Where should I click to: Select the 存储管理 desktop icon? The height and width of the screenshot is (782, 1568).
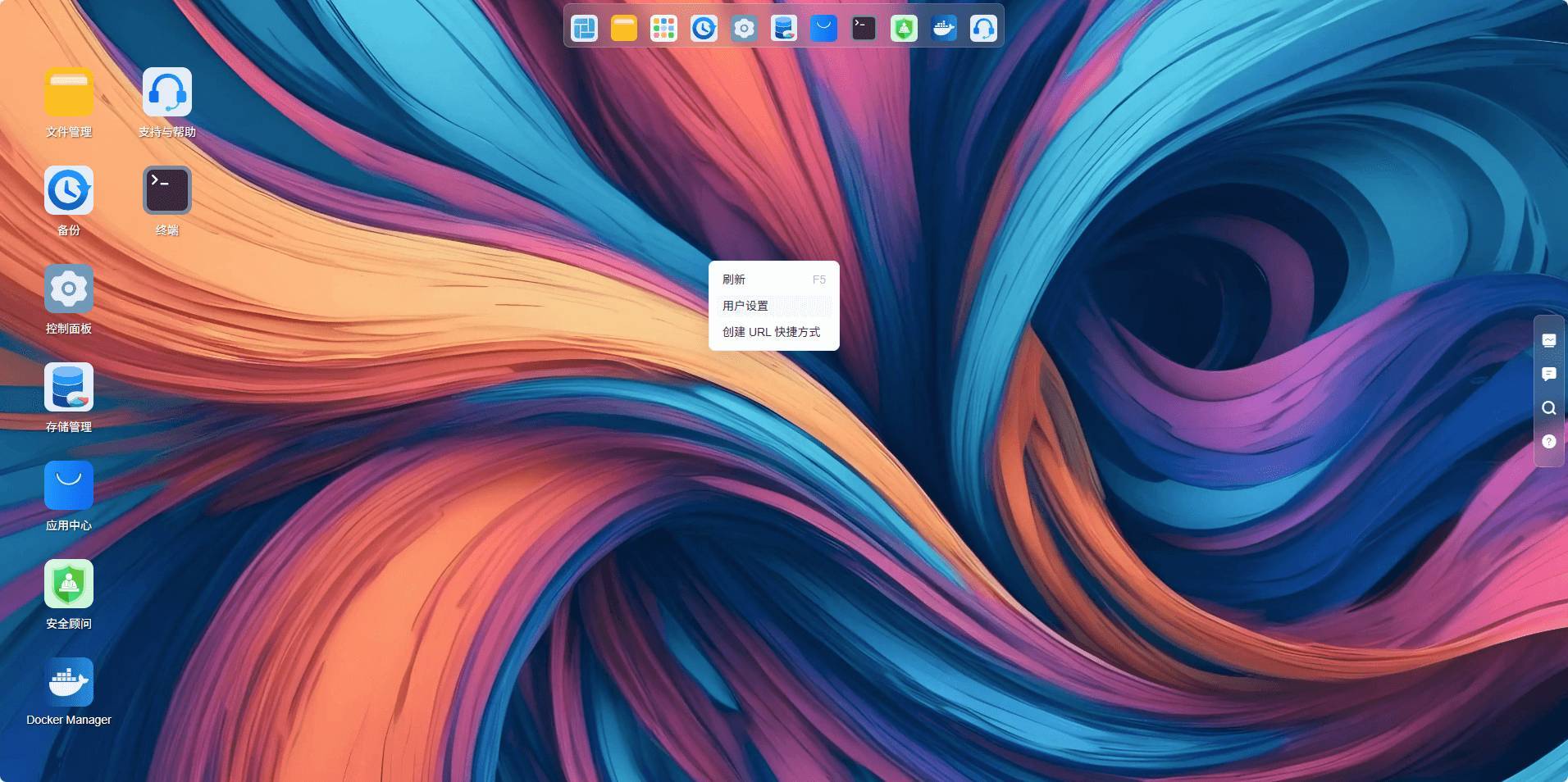(69, 387)
